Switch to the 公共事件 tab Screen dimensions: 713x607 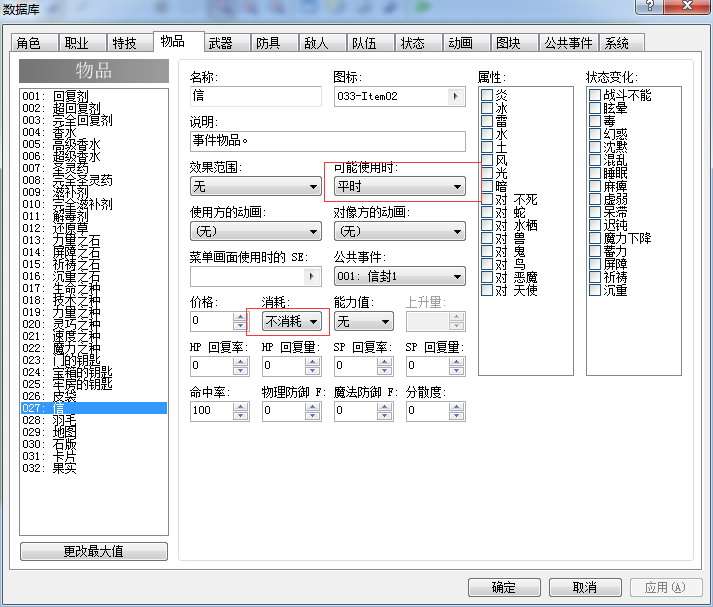pyautogui.click(x=568, y=43)
